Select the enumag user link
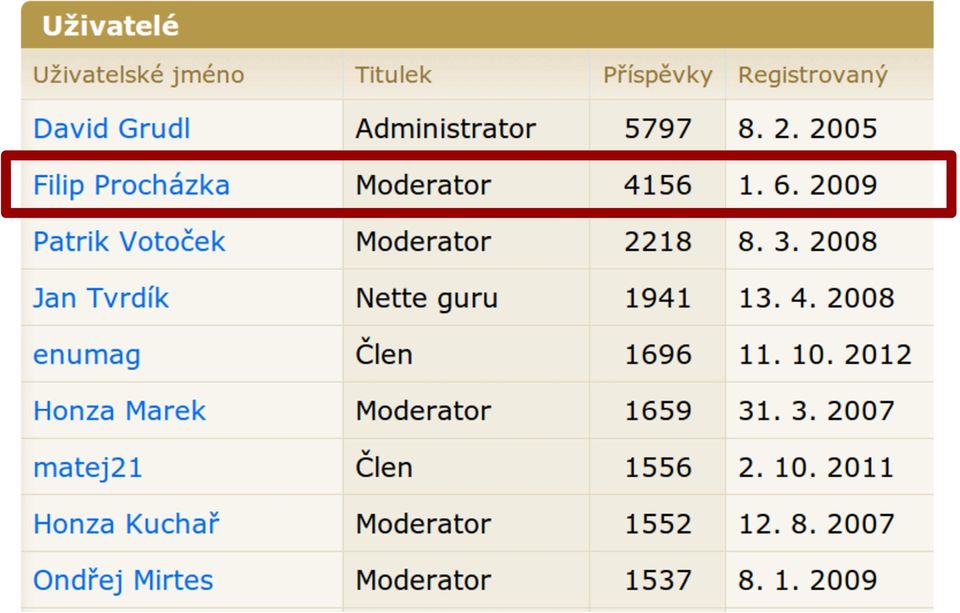This screenshot has width=960, height=613. 87,355
